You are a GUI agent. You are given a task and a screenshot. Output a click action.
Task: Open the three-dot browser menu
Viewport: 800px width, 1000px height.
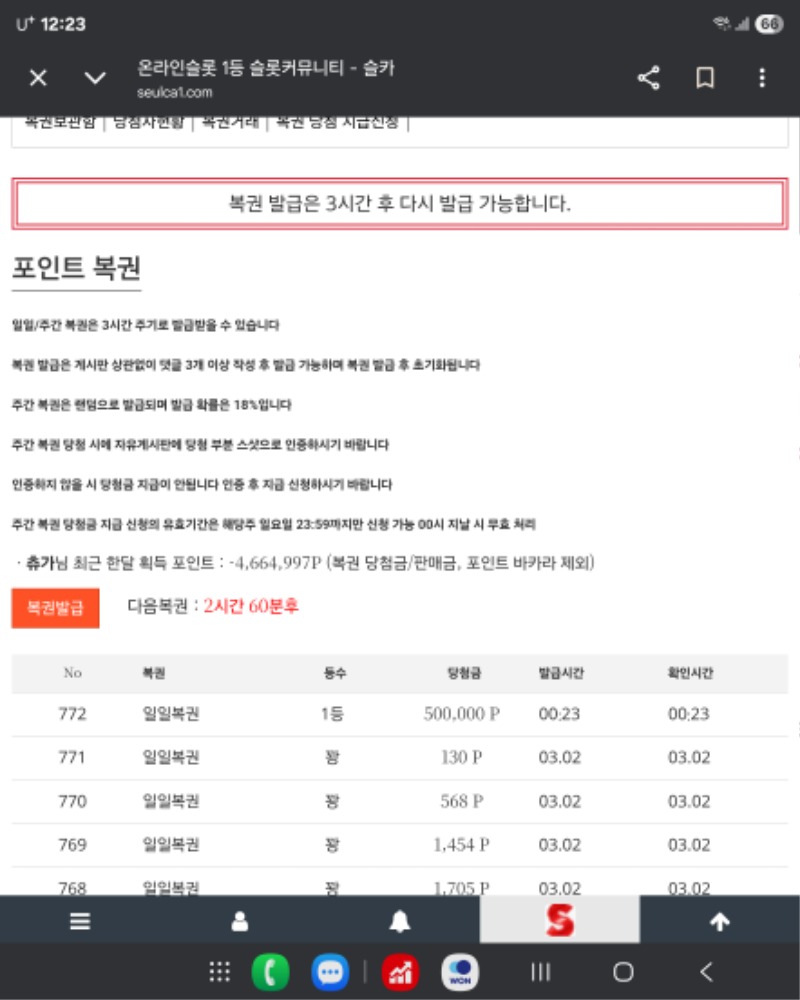[762, 79]
